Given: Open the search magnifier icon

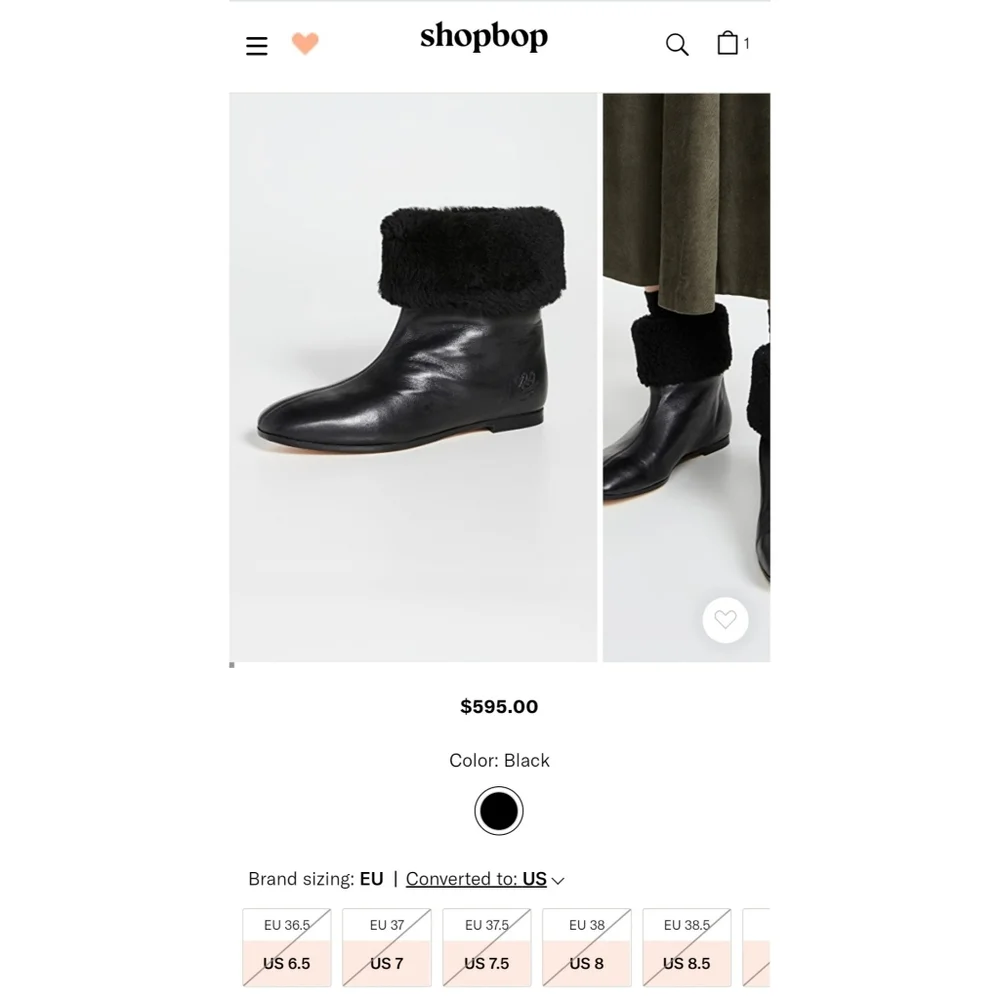Looking at the screenshot, I should [x=677, y=44].
